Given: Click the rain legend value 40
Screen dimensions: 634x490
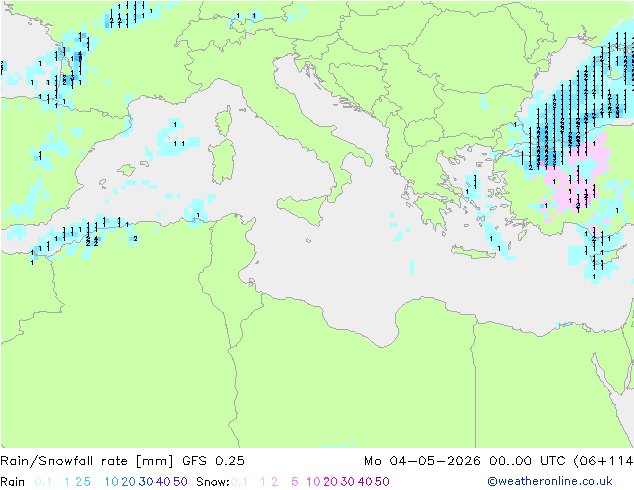Looking at the screenshot, I should click(163, 482).
